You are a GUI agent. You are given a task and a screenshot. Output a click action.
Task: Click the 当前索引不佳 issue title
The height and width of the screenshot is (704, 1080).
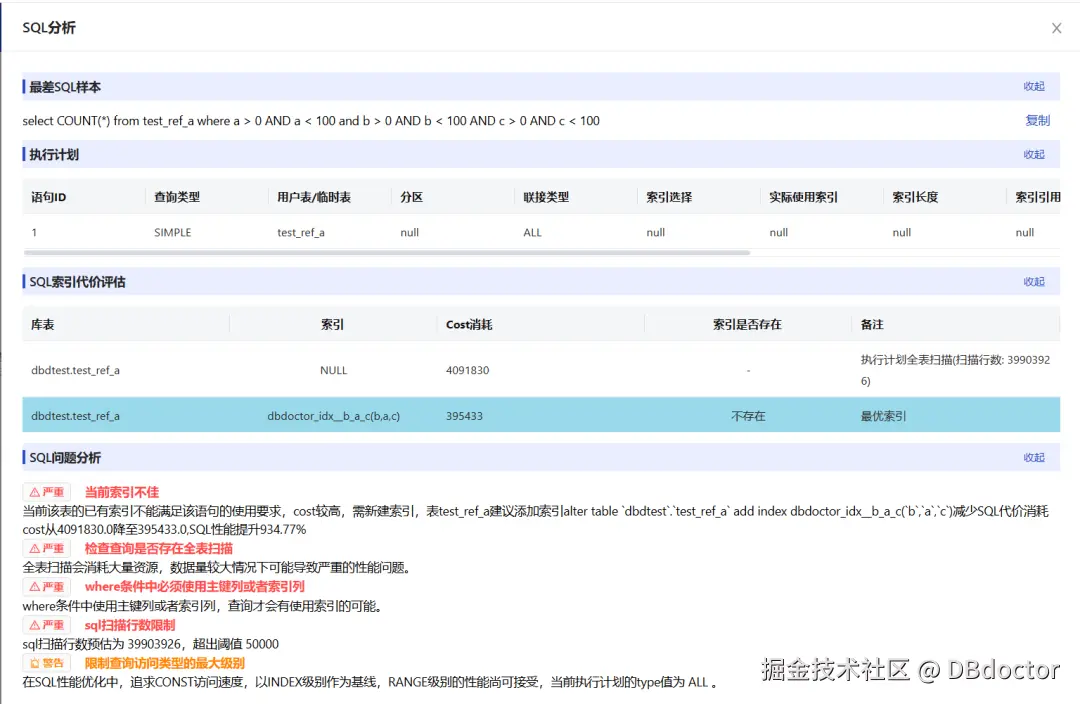121,492
